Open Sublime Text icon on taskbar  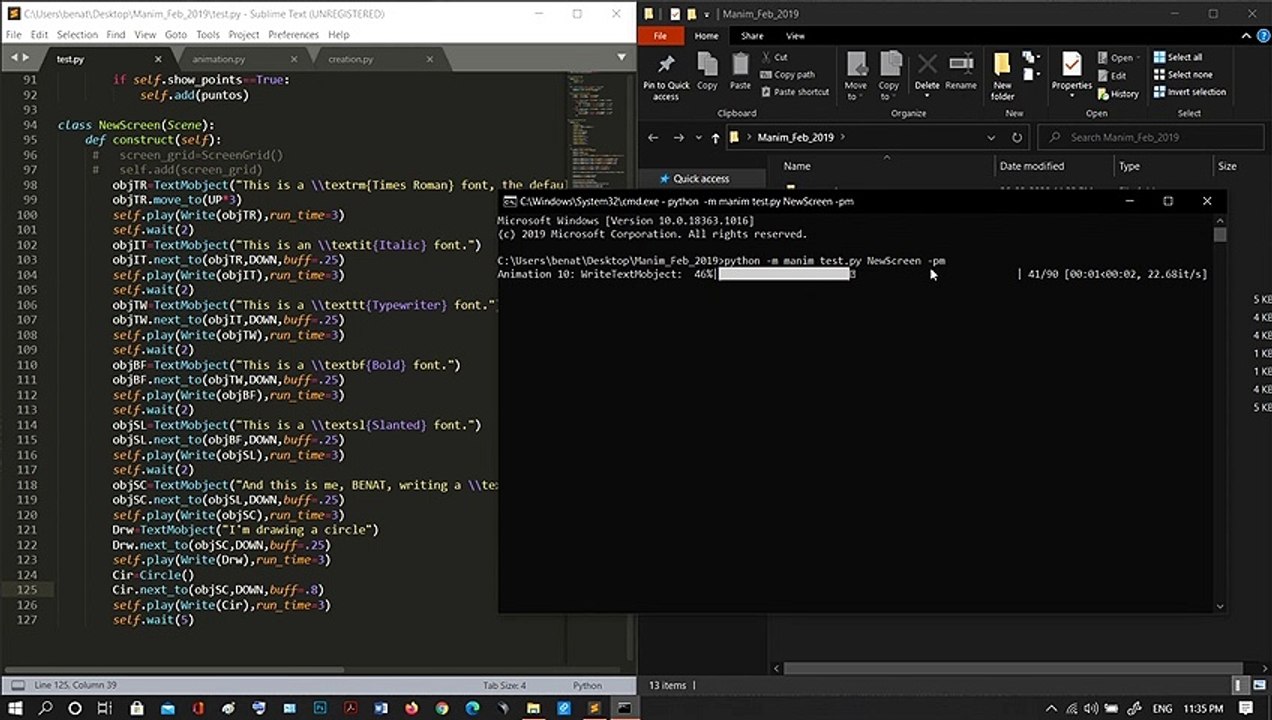594,708
